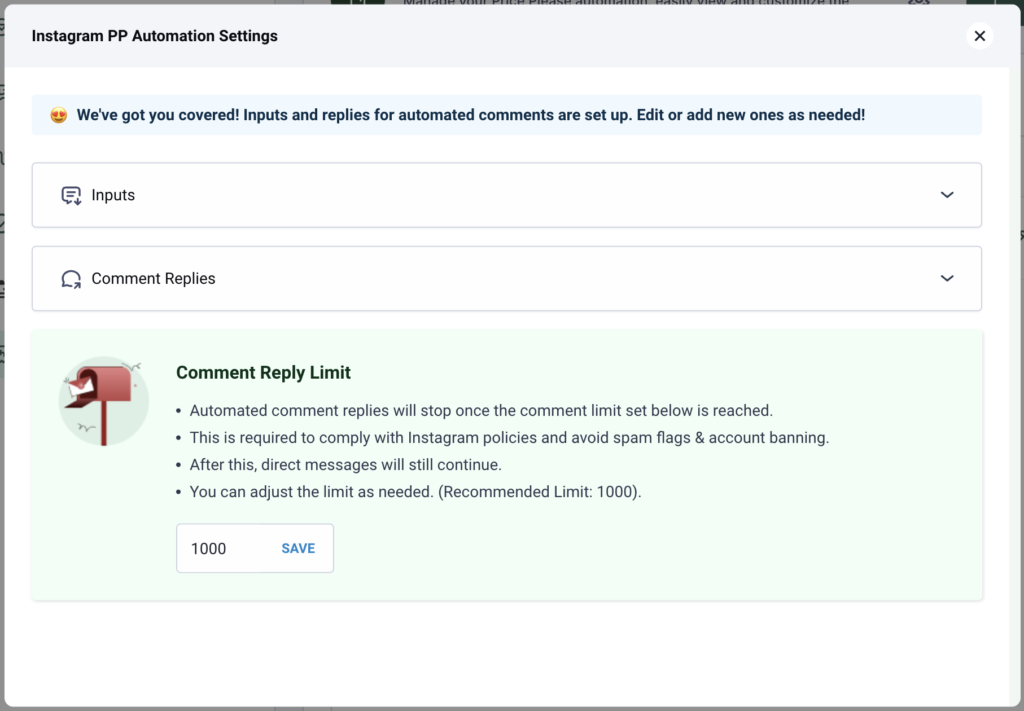Save the comment reply limit

point(298,548)
